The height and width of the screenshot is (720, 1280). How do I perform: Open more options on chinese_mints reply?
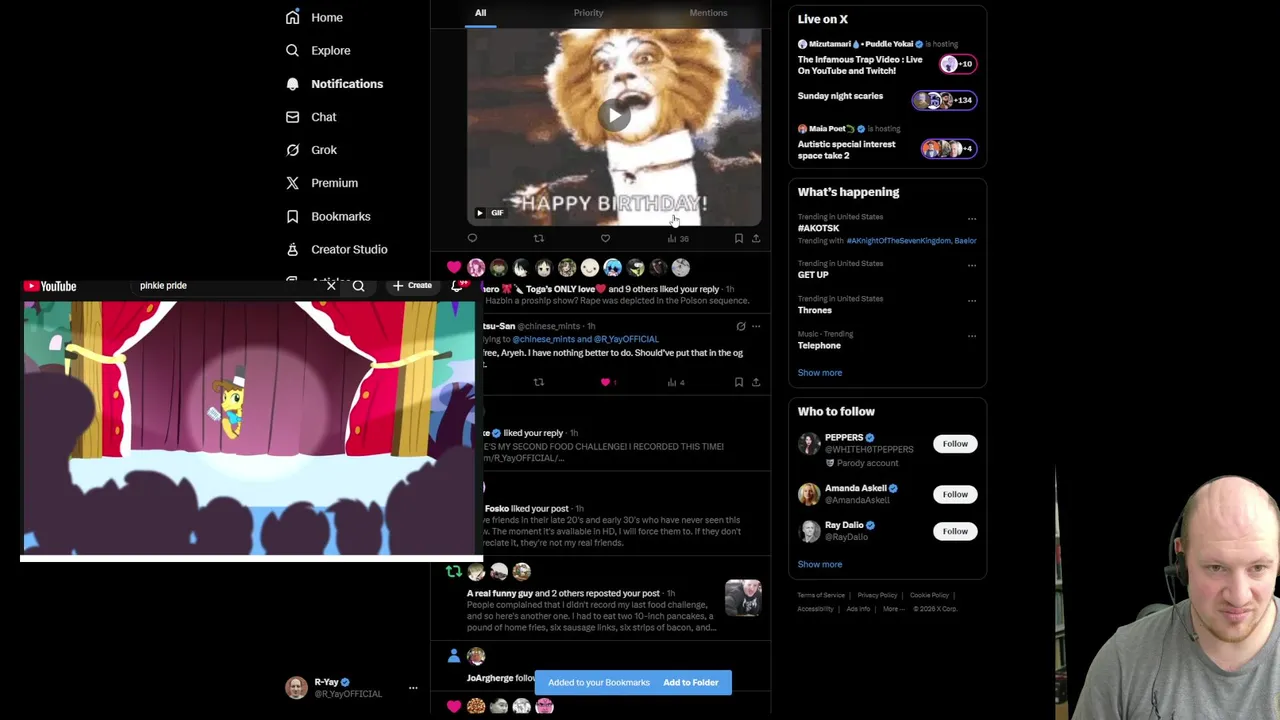pyautogui.click(x=756, y=326)
